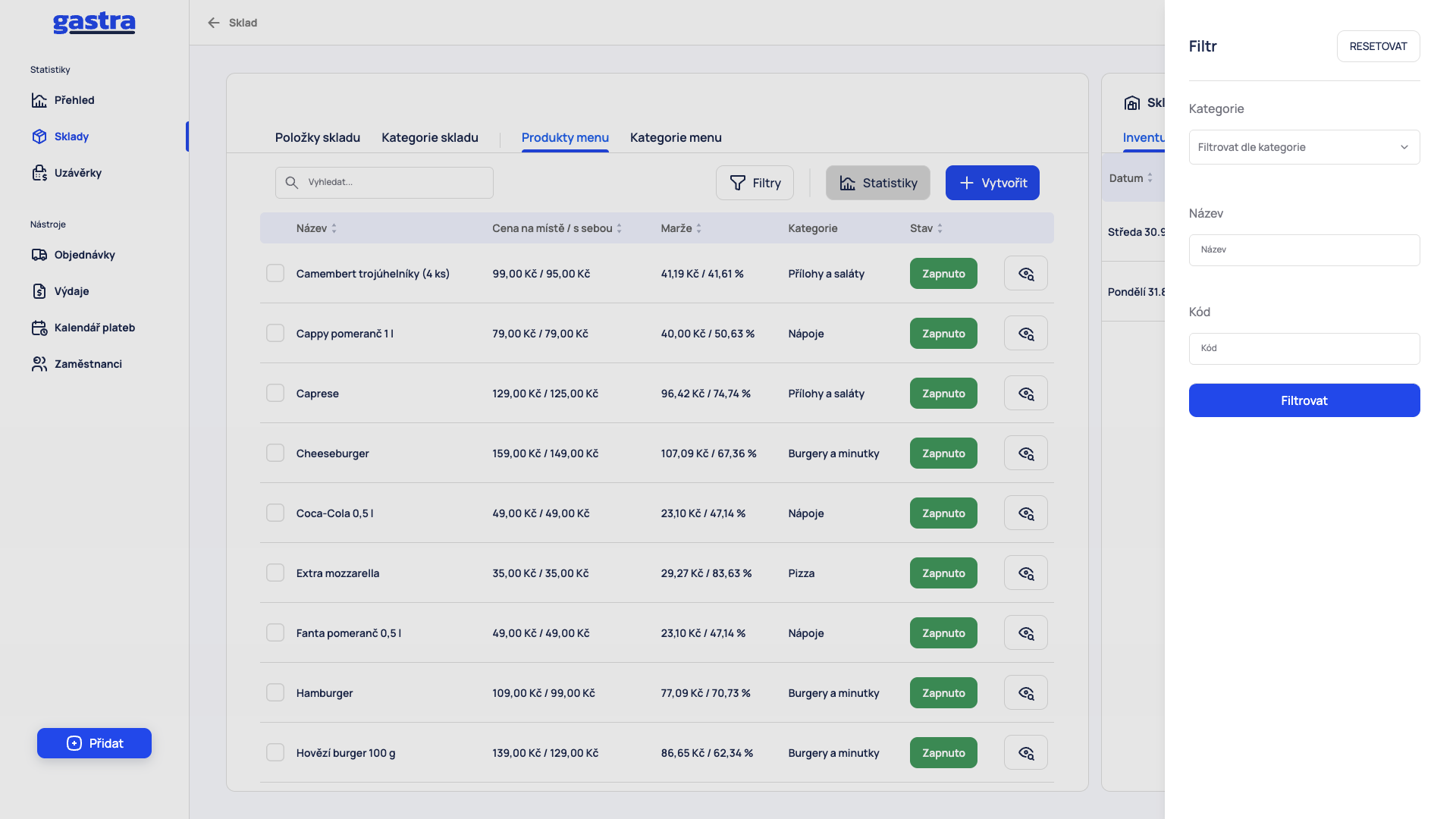
Task: Check the Fanta pomeranč 0,5 l checkbox
Action: coord(275,632)
